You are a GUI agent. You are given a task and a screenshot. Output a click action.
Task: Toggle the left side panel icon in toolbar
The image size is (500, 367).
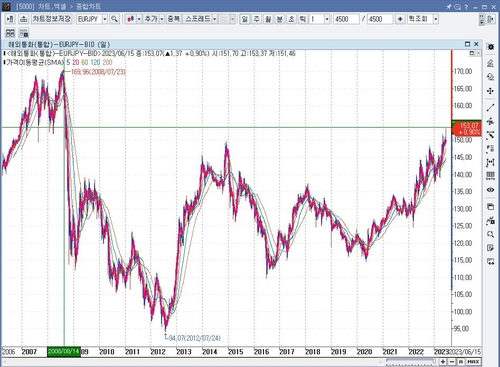[10, 19]
